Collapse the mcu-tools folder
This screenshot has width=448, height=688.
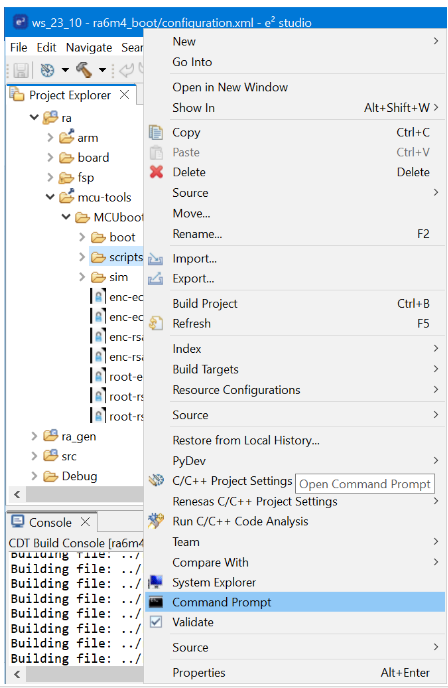pos(50,197)
